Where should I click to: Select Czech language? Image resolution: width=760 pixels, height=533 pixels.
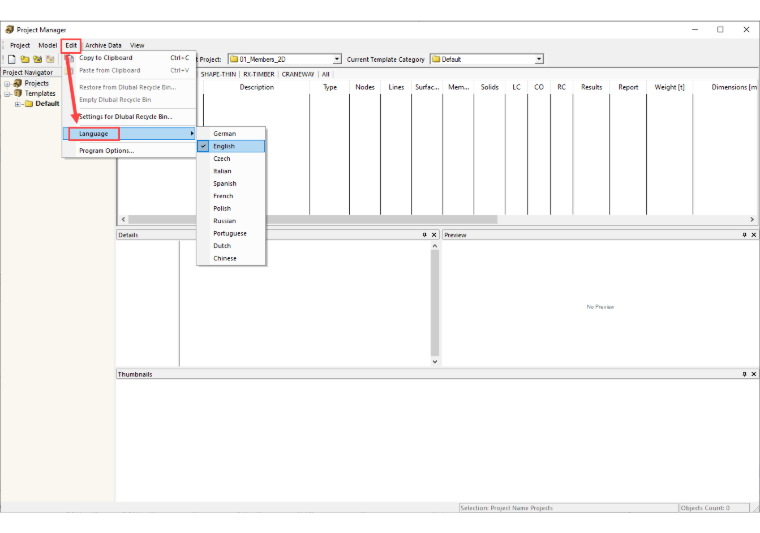(x=231, y=158)
